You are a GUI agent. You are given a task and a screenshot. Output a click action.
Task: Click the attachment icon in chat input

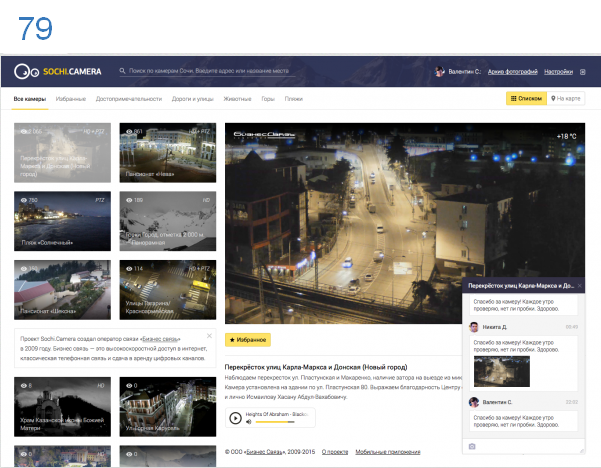(472, 446)
